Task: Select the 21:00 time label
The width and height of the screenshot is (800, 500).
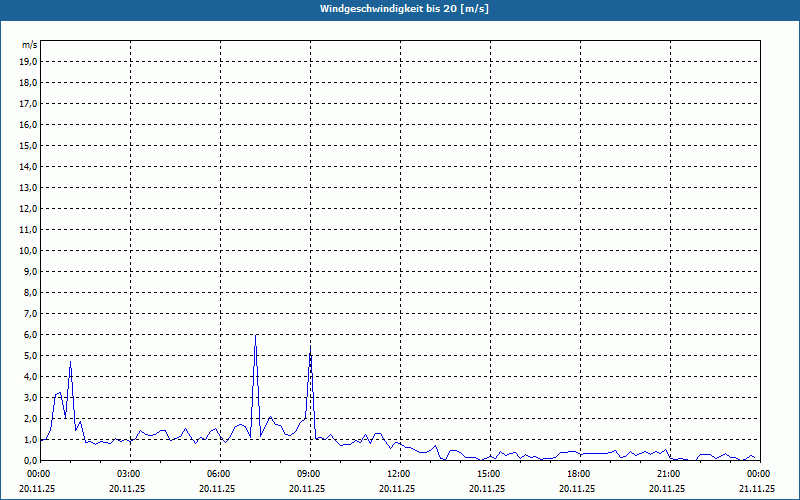Action: (668, 474)
